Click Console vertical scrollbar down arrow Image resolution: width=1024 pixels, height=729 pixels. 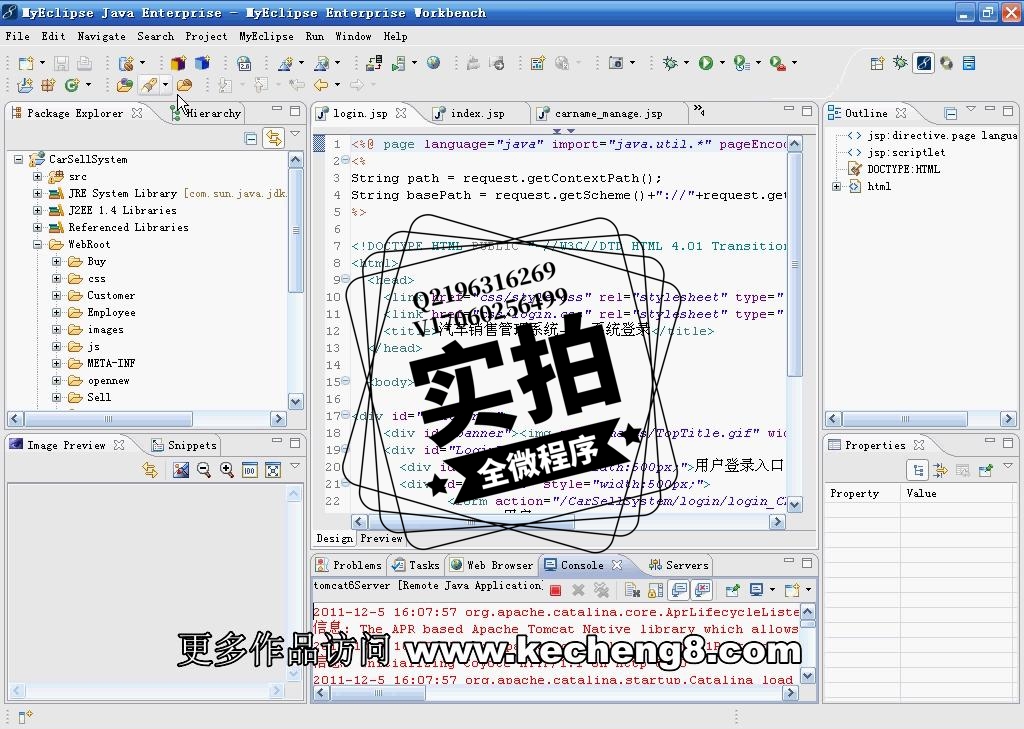(808, 676)
